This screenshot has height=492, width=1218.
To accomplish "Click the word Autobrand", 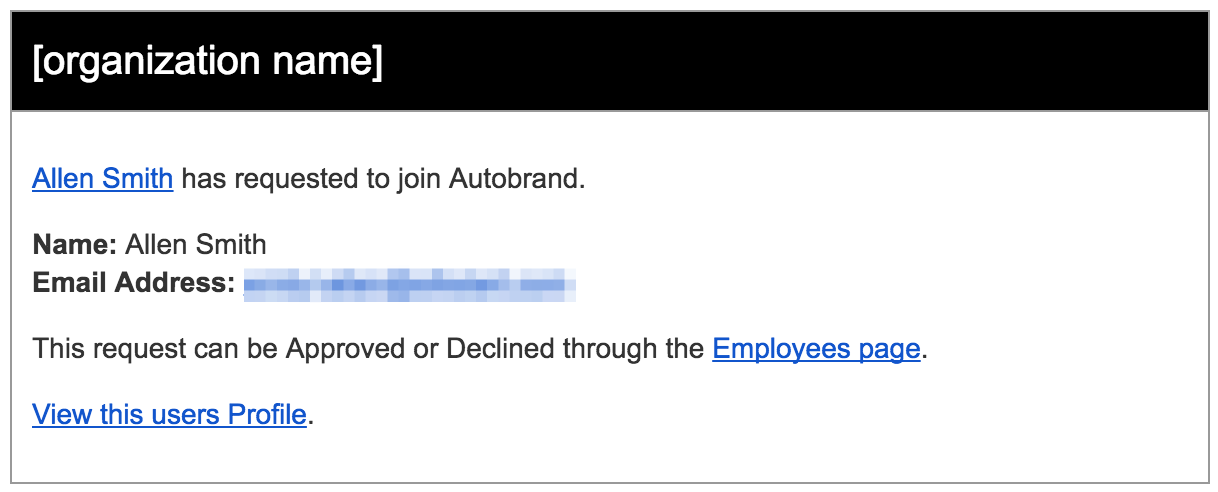I will click(x=516, y=179).
